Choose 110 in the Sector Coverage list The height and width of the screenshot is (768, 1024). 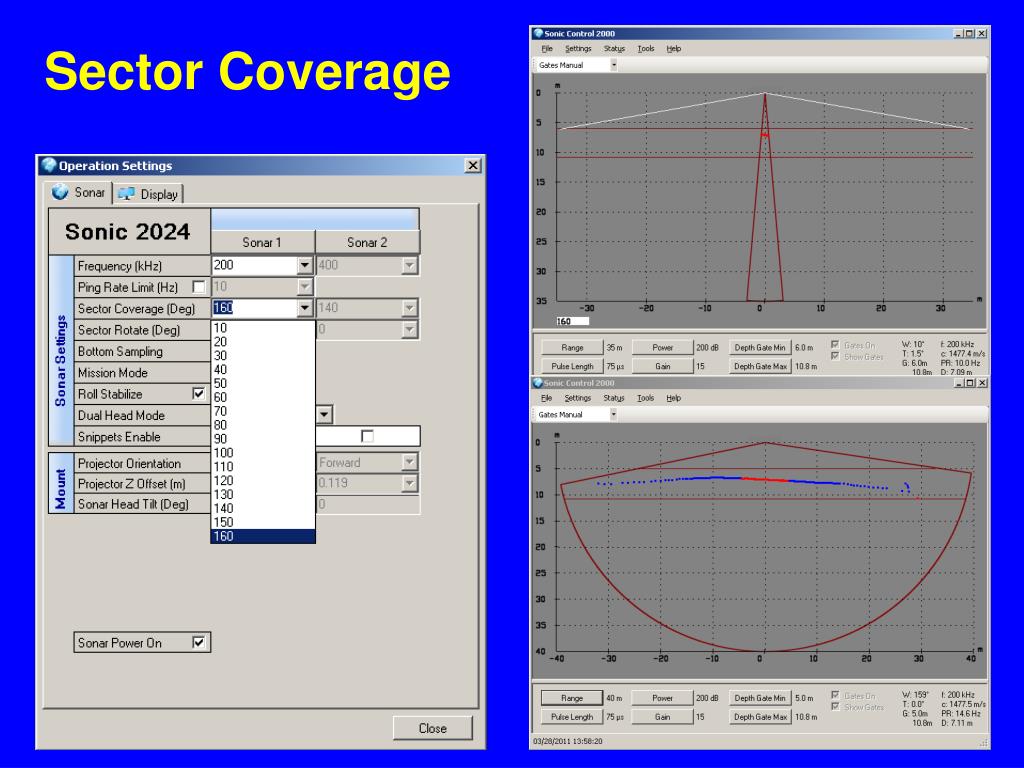coord(263,466)
